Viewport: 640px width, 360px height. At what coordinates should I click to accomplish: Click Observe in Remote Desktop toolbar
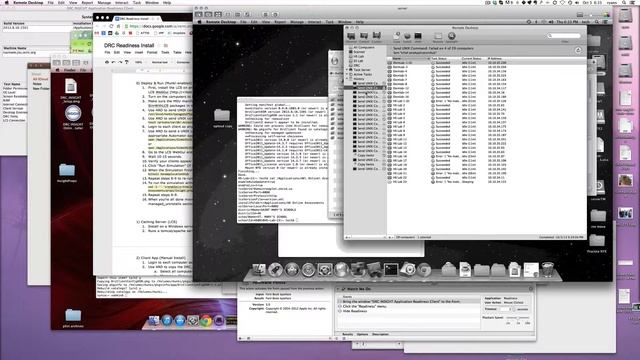click(351, 37)
